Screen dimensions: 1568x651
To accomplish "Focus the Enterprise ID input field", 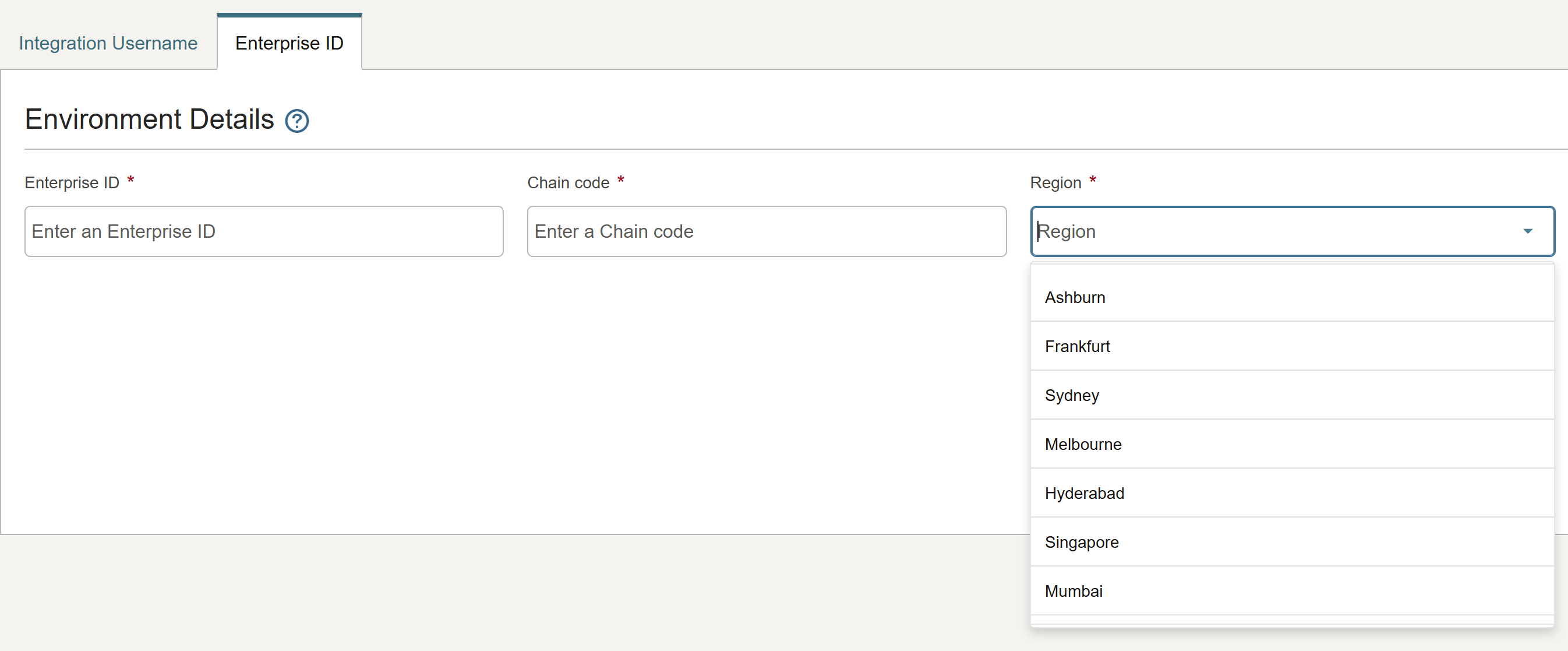I will coord(263,231).
